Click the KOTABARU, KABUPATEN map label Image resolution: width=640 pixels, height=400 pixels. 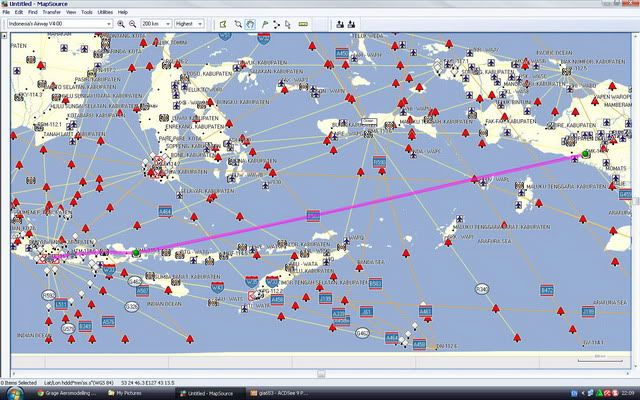[96, 116]
